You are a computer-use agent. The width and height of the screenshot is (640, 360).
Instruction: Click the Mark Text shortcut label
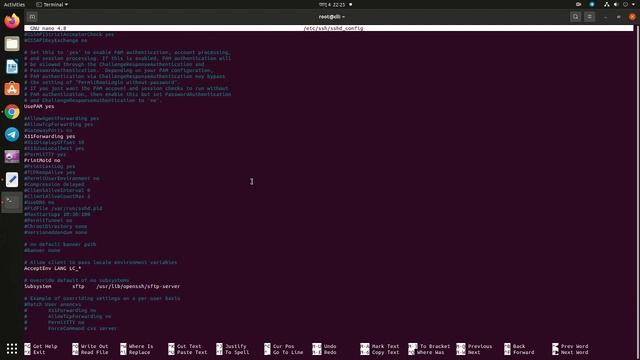(x=385, y=346)
